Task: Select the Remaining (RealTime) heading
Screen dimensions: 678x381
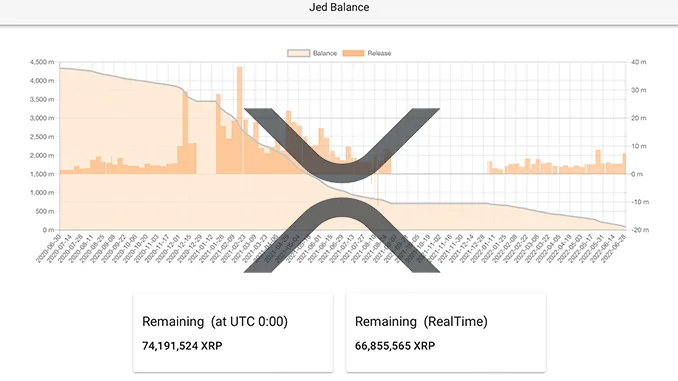Action: (x=421, y=321)
